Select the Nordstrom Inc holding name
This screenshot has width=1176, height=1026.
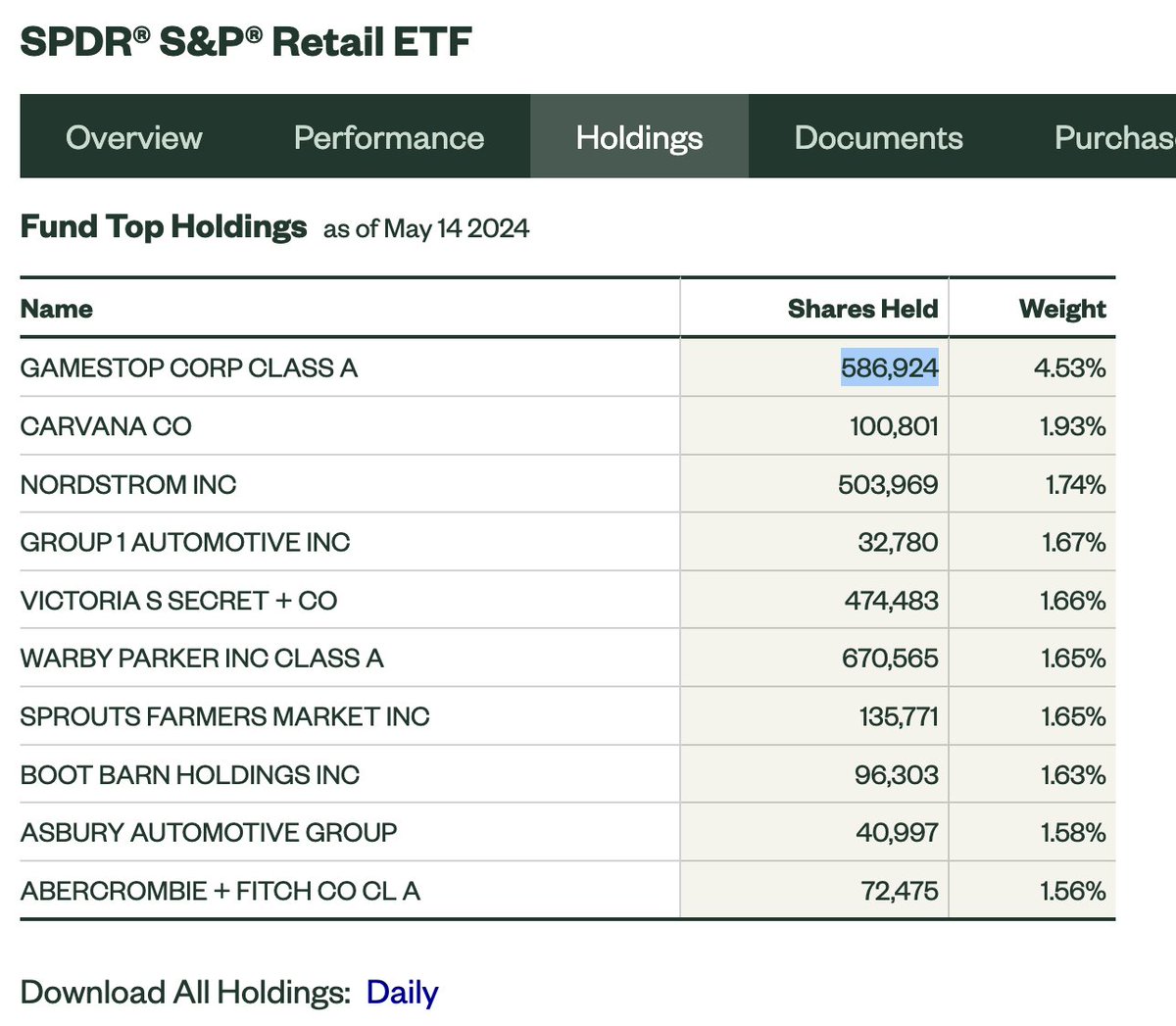coord(128,484)
